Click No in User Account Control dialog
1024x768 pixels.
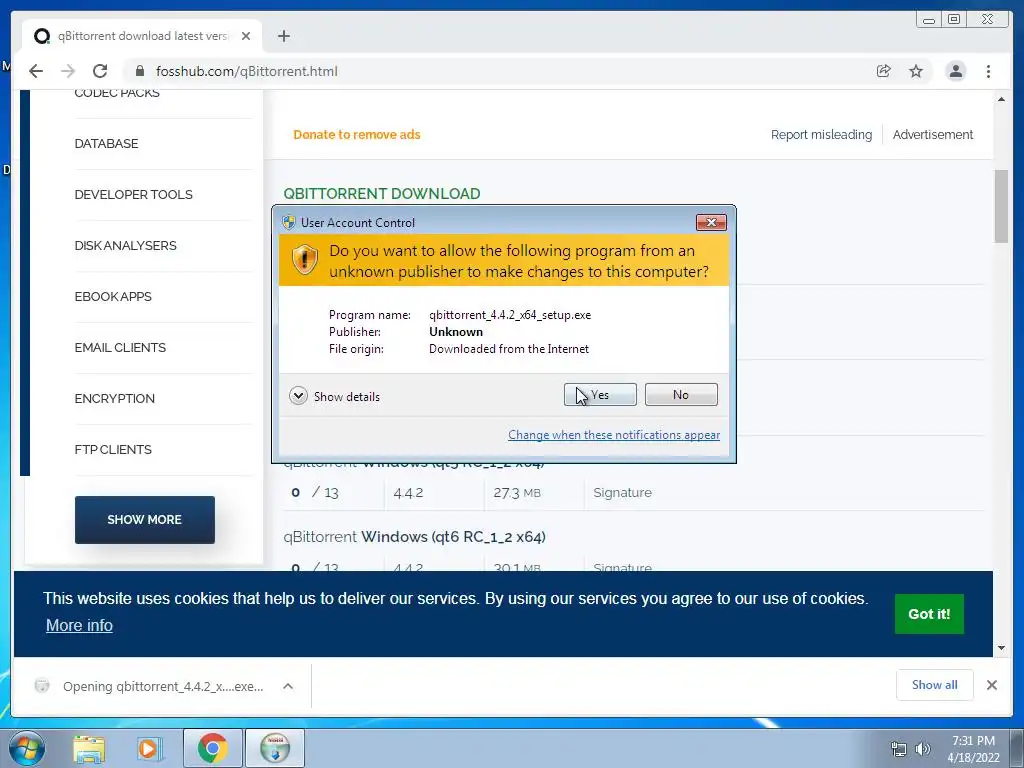[x=680, y=394]
